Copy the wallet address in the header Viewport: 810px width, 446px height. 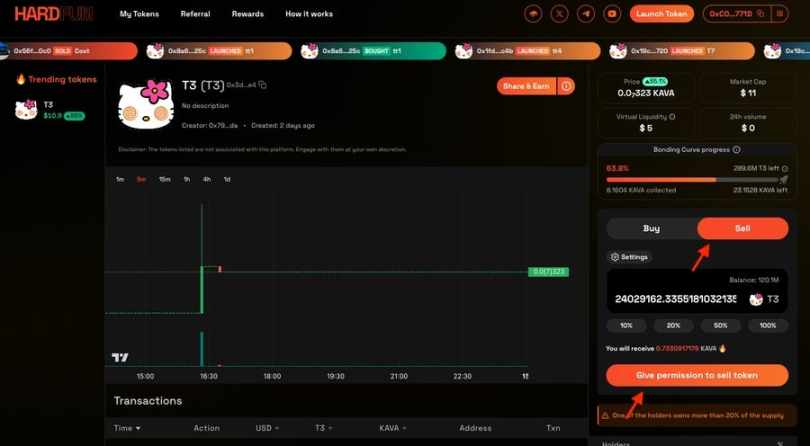(760, 14)
